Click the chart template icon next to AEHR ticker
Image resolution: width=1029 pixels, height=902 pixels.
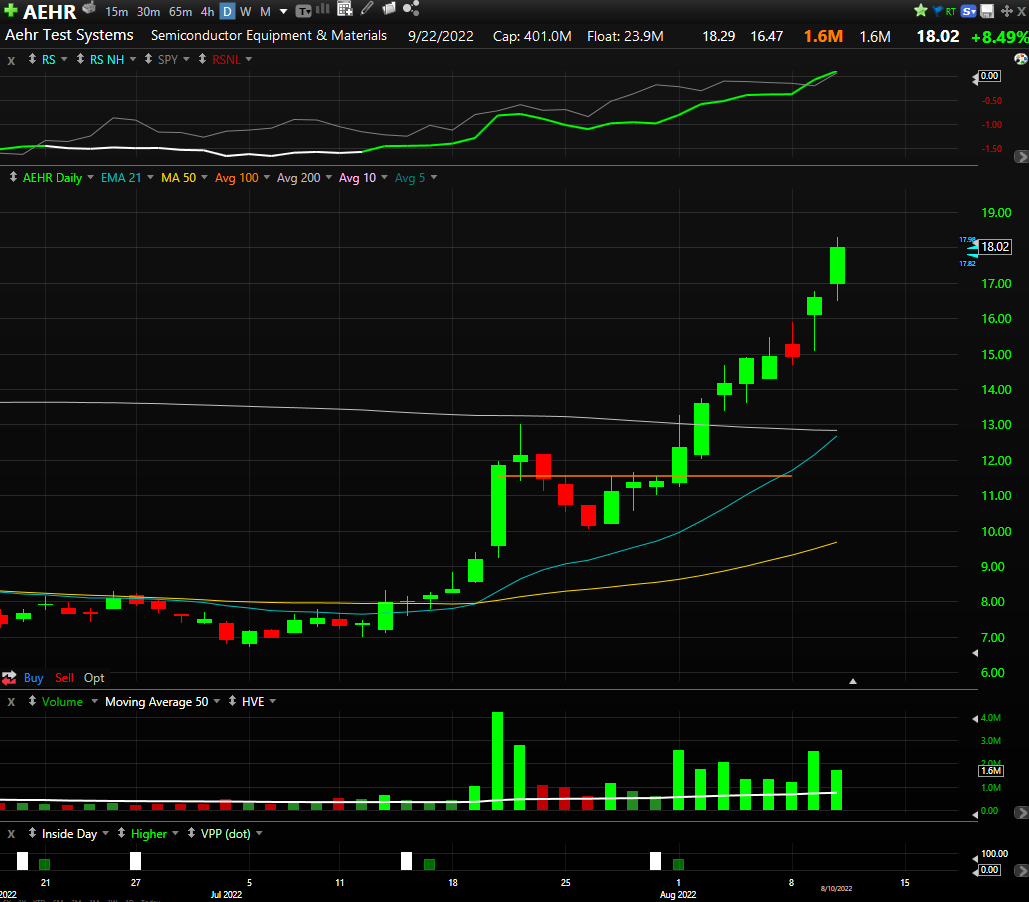click(89, 9)
